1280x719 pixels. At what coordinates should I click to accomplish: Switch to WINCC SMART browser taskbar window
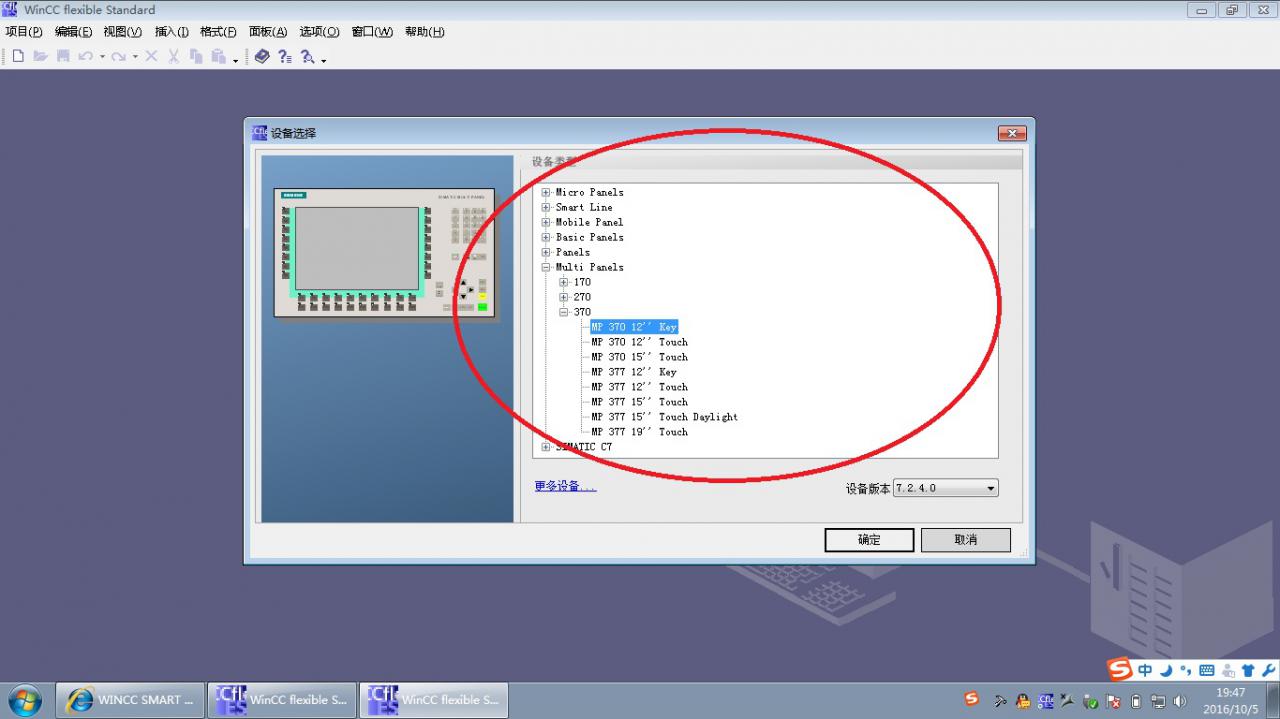130,700
